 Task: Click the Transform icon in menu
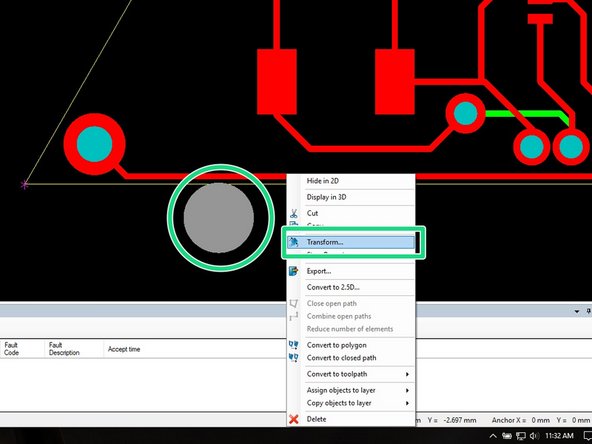click(293, 242)
